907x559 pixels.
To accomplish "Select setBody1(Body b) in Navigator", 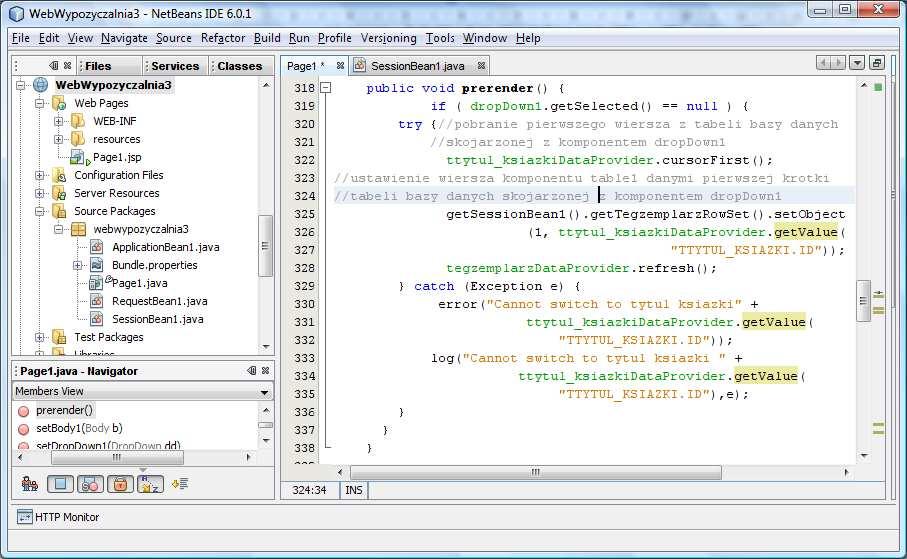I will [x=79, y=428].
